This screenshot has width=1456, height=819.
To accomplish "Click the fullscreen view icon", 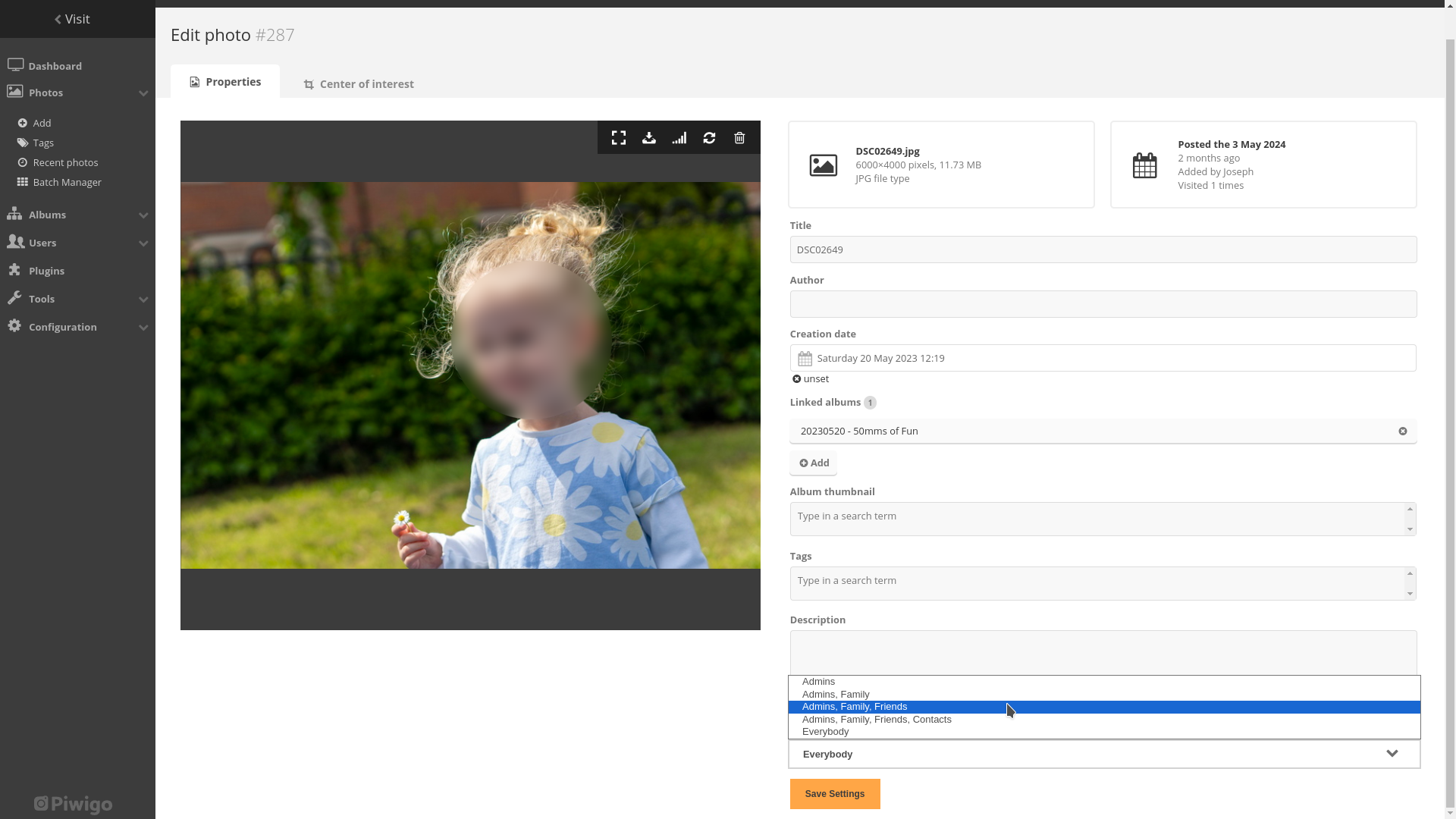I will 617,138.
